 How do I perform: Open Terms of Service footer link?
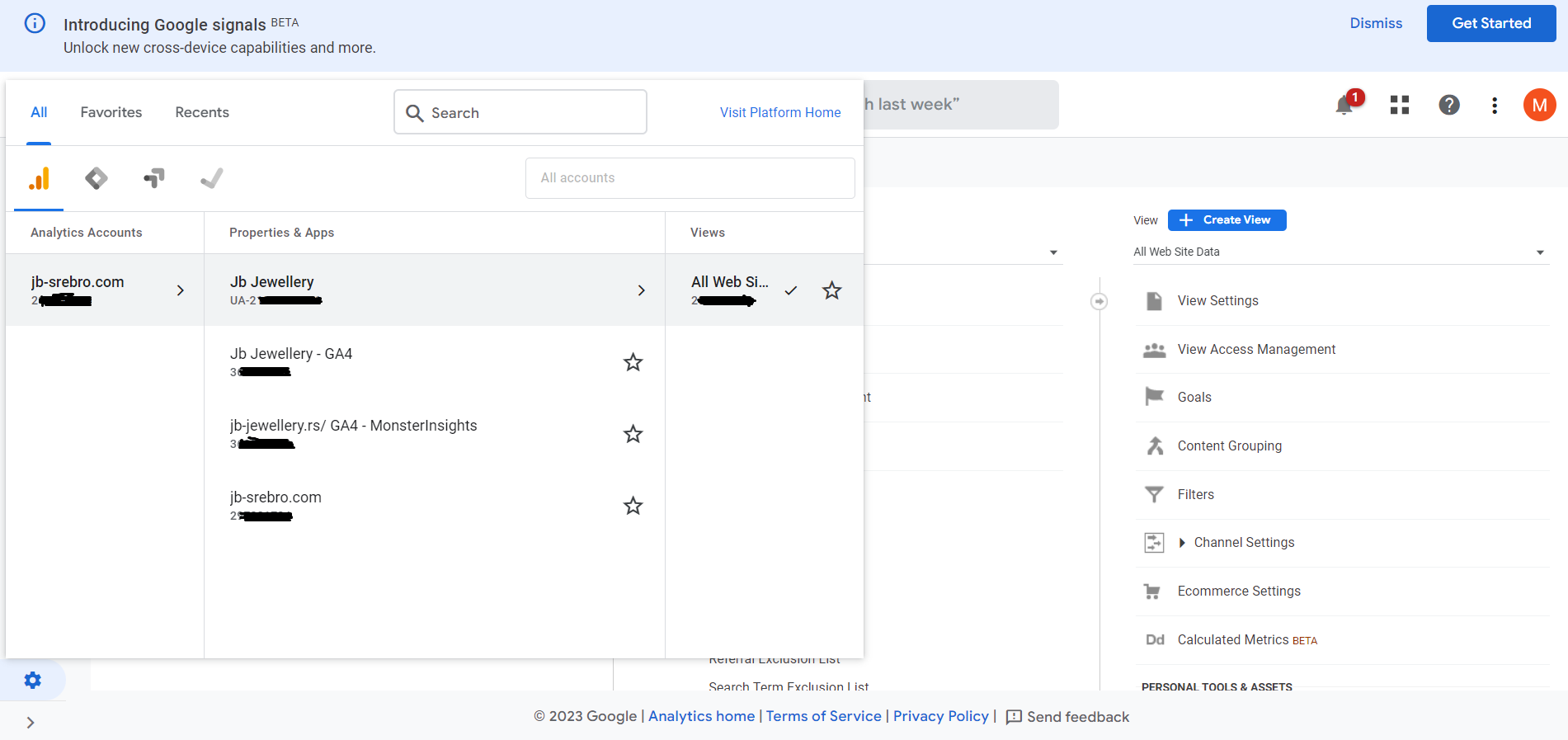click(823, 716)
